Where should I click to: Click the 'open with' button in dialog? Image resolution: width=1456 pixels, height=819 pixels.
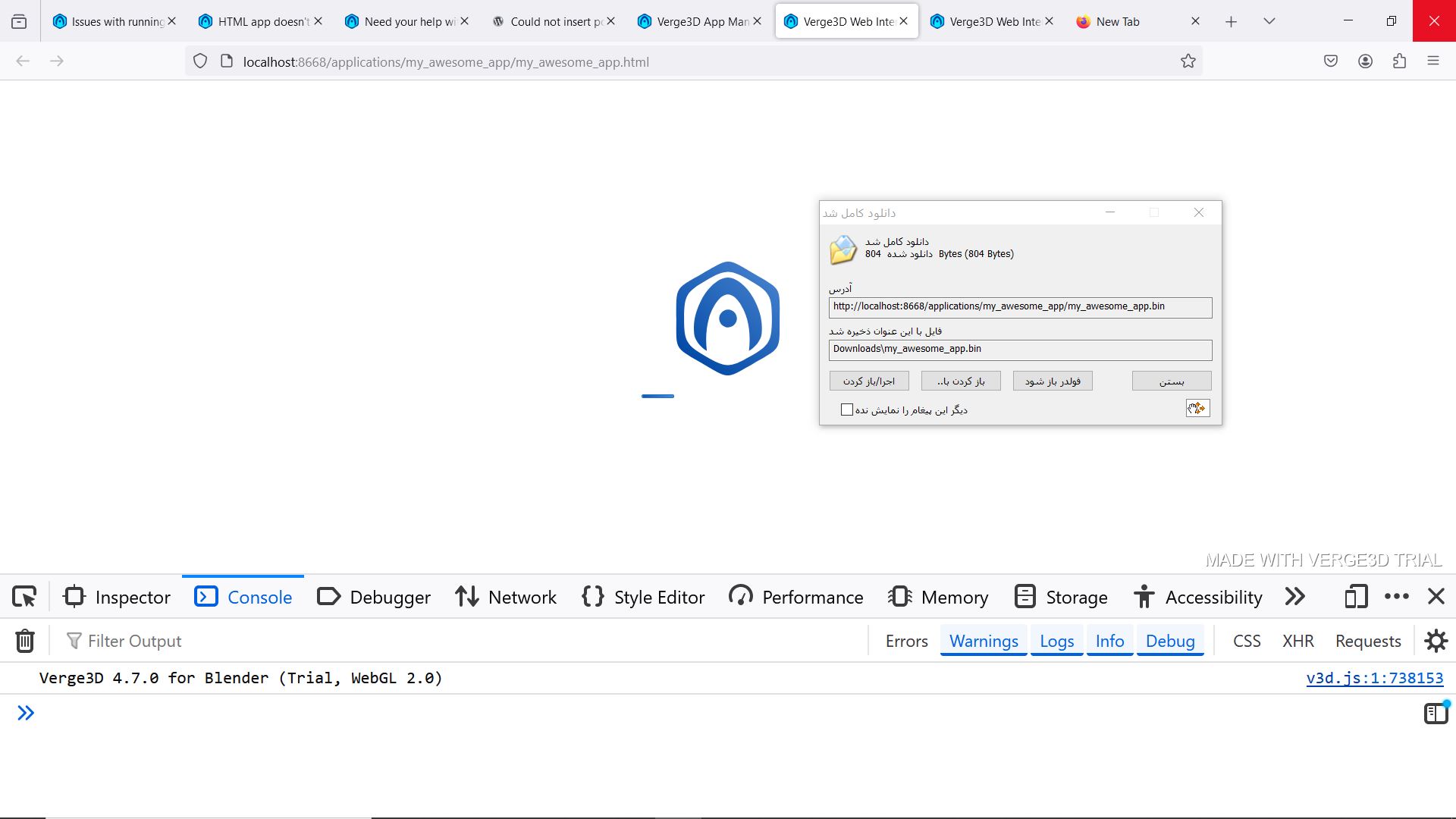(961, 381)
